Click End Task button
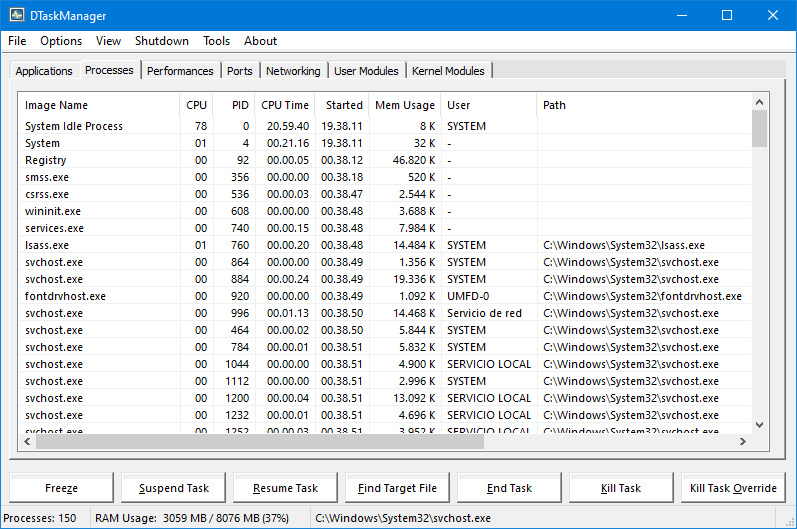797x529 pixels. coord(509,488)
